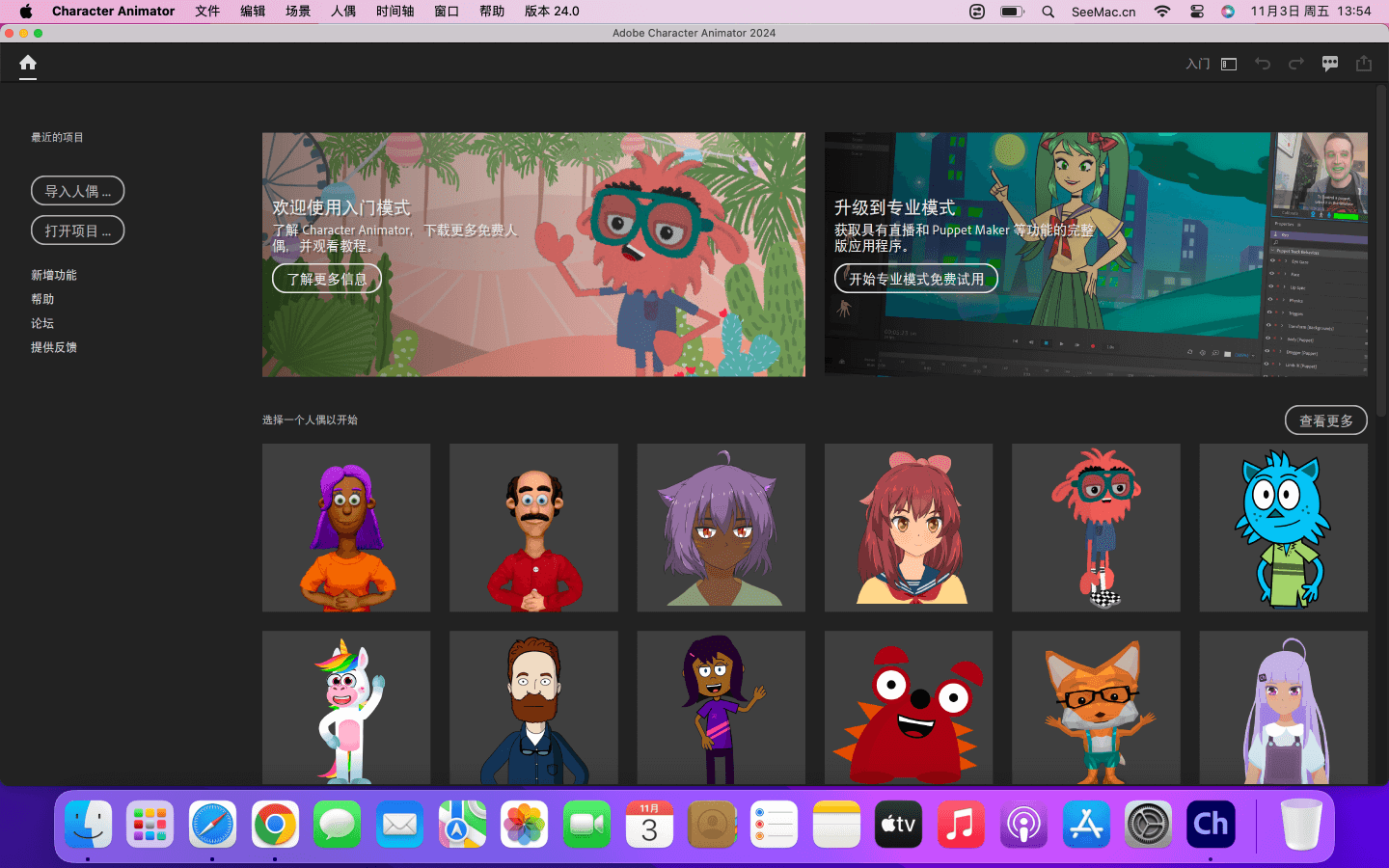Click 开始专业模式免费试用 button
This screenshot has height=868, width=1389.
point(915,279)
